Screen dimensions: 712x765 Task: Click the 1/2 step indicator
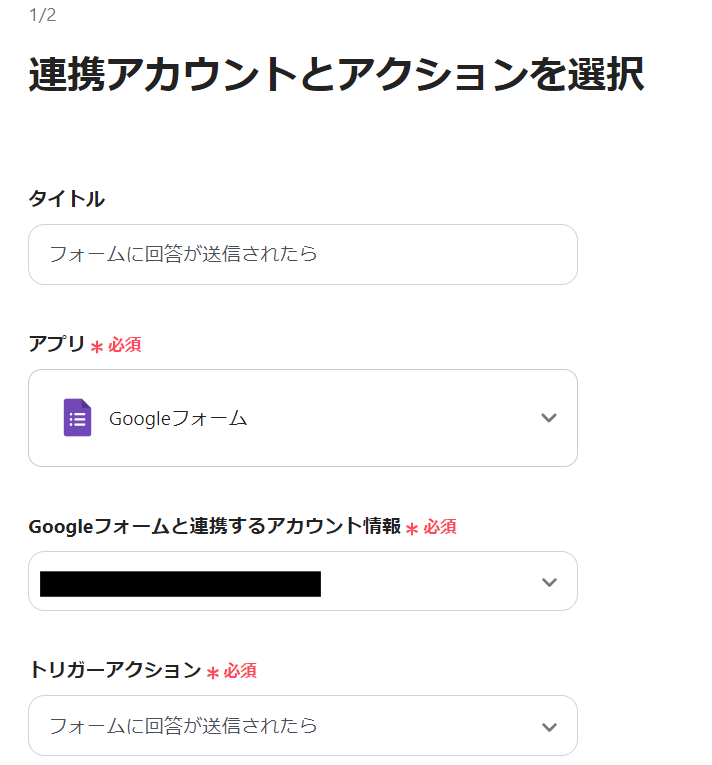[43, 15]
